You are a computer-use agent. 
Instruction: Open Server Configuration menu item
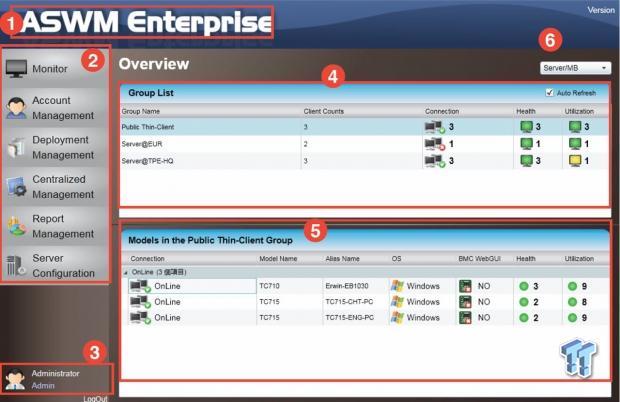coord(55,265)
